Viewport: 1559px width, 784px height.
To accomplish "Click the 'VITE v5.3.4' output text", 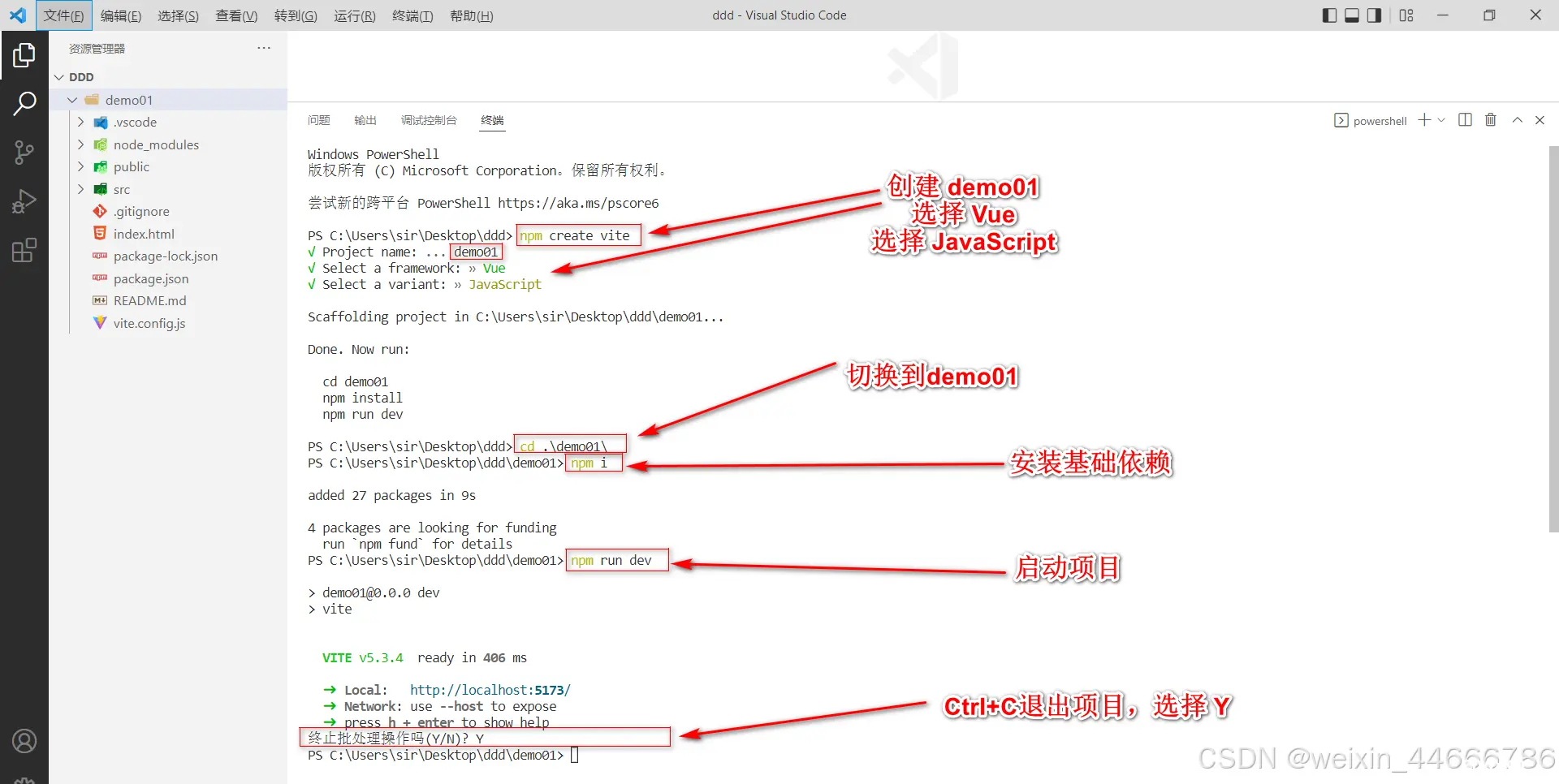I will click(x=363, y=657).
